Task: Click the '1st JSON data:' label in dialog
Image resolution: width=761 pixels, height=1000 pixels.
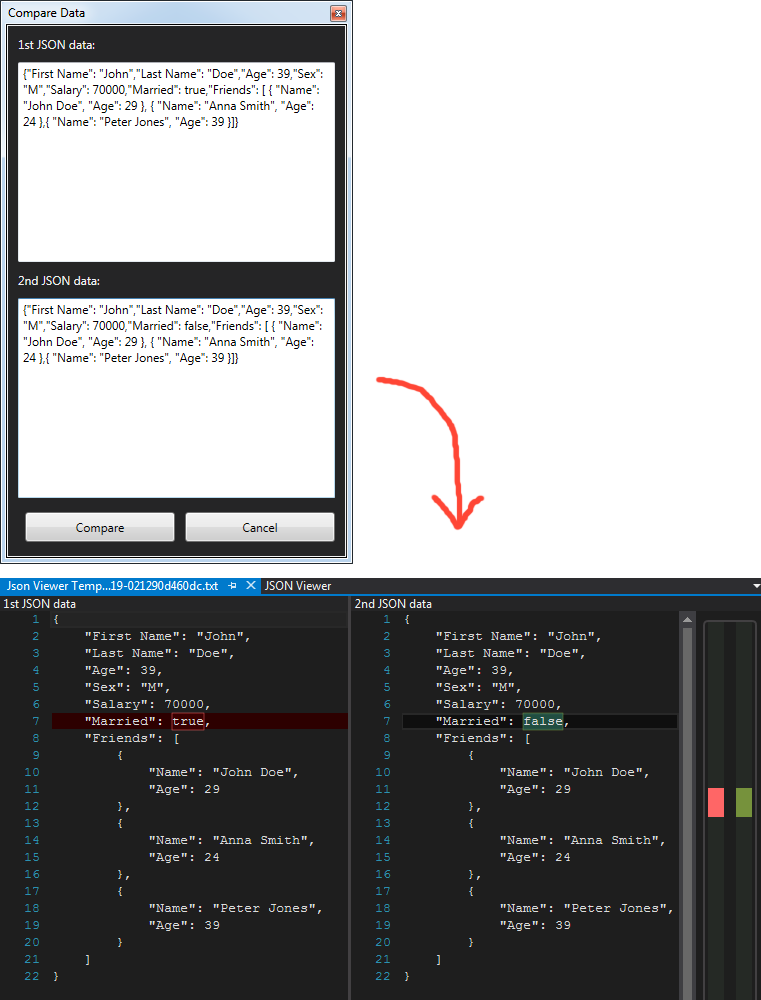Action: [56, 45]
